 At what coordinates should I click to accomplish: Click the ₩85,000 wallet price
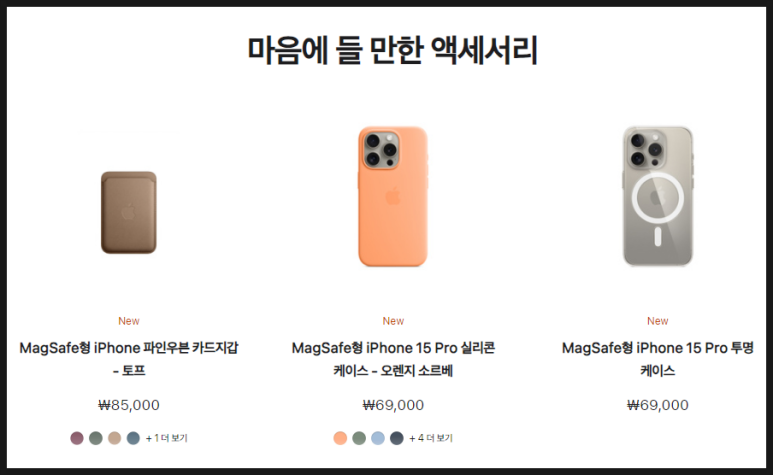(129, 405)
